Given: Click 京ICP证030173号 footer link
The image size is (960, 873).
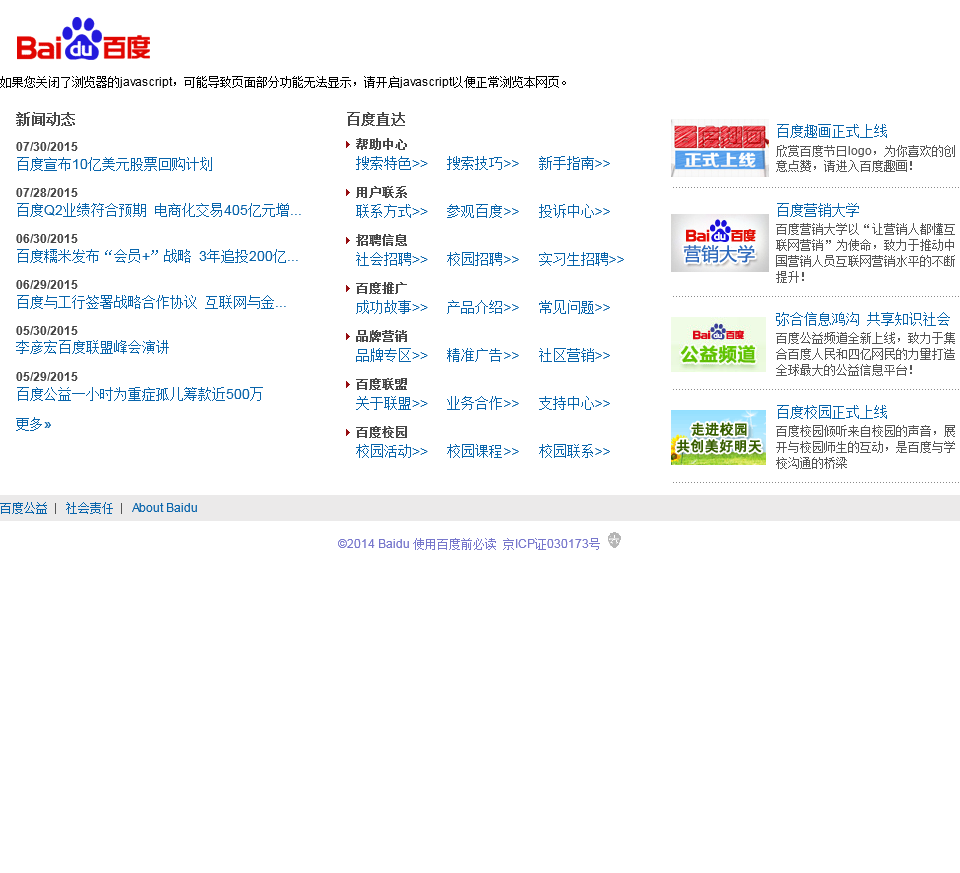Looking at the screenshot, I should [x=551, y=544].
